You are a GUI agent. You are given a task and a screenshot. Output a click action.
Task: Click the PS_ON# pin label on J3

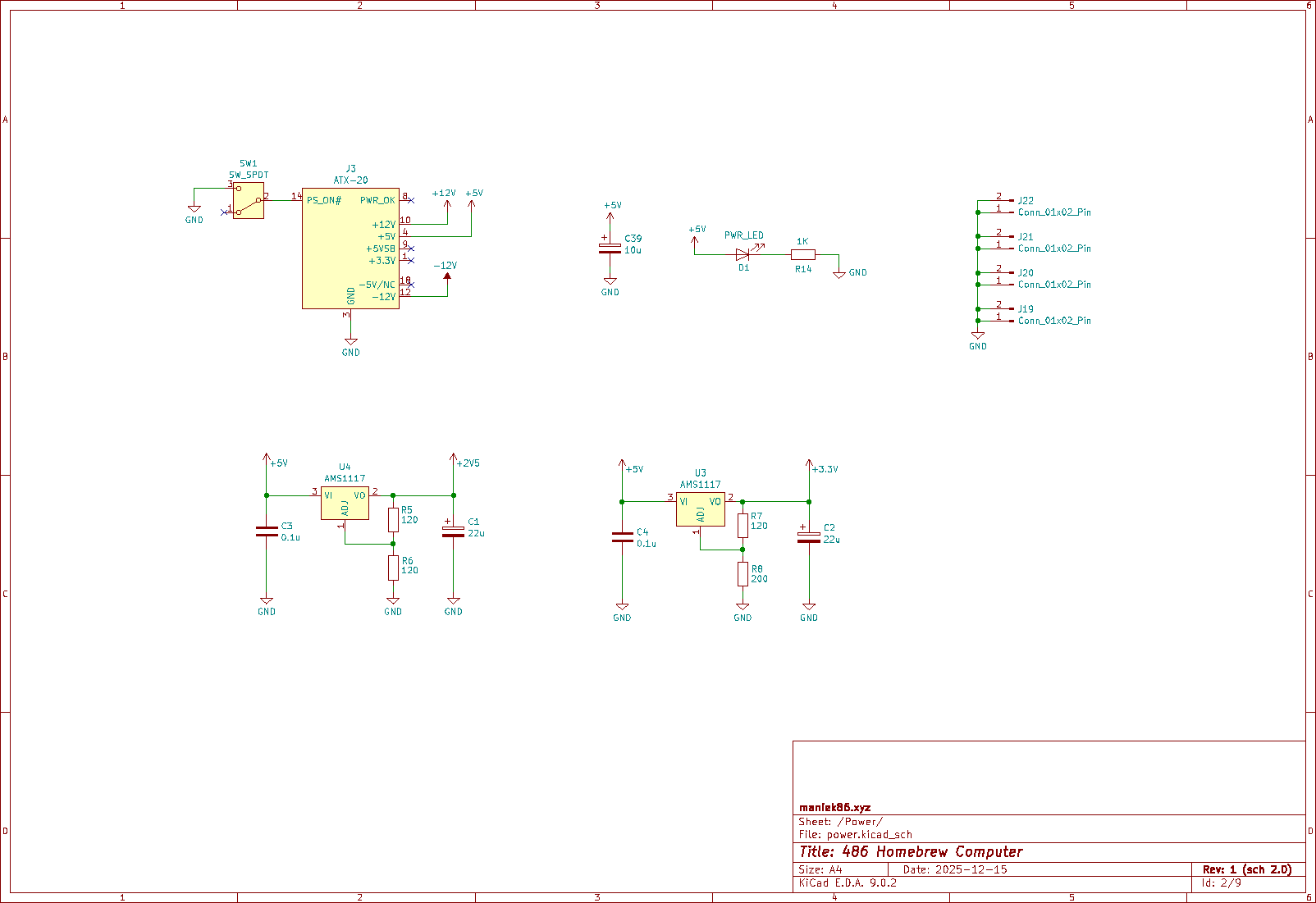324,199
